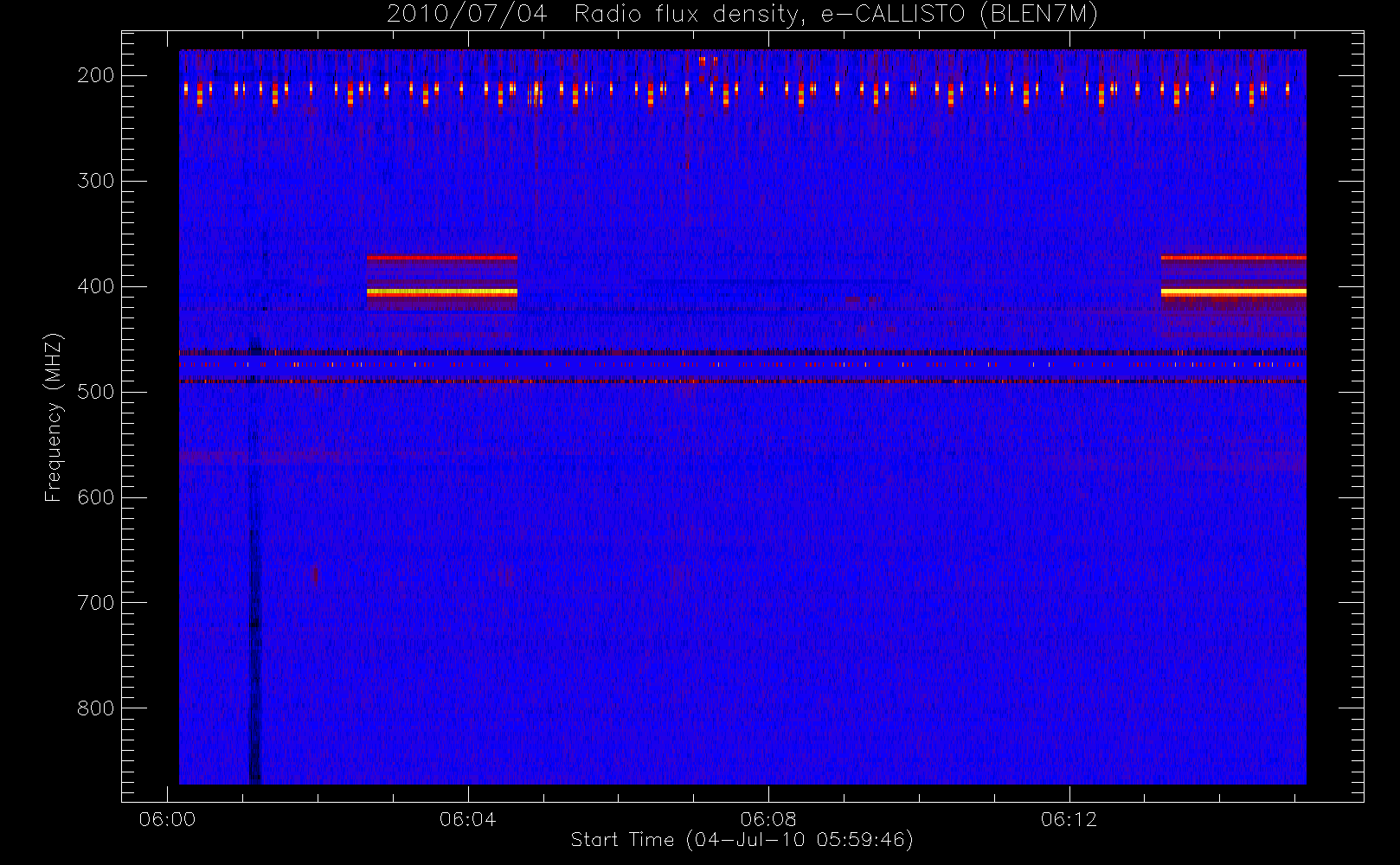Click the 06:08 time tick label
This screenshot has height=865, width=1400.
(768, 819)
